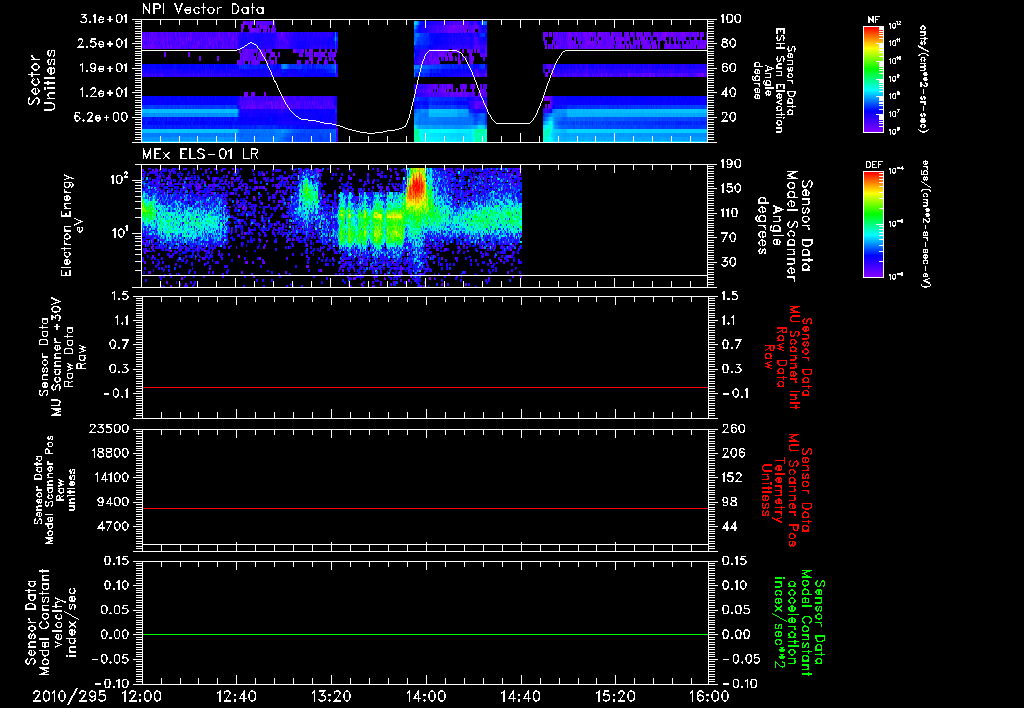Select the 'Sector Unitless' axis label
The height and width of the screenshot is (708, 1024).
pos(42,80)
